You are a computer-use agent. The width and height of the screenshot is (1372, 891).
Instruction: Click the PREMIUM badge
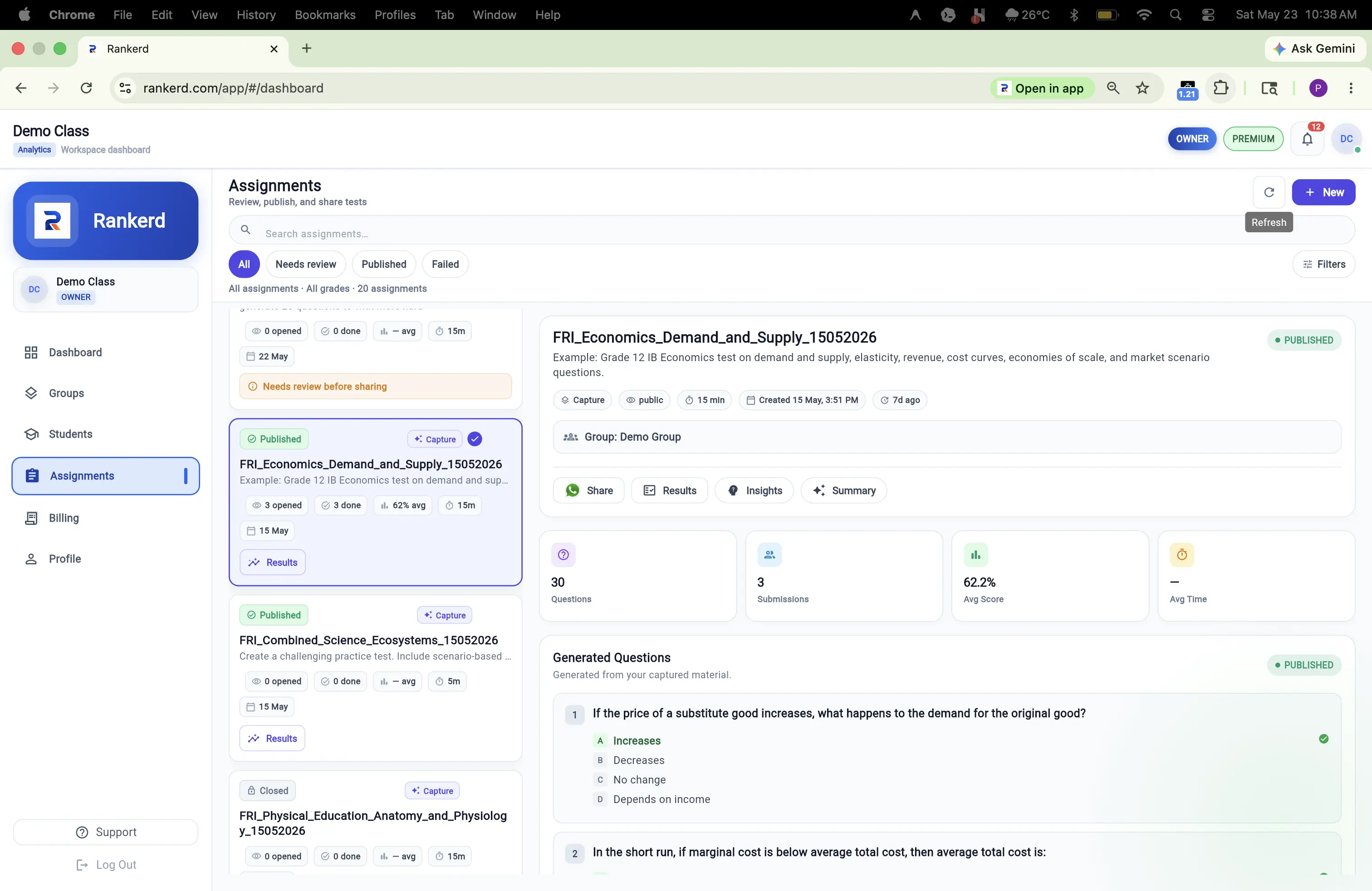tap(1253, 139)
